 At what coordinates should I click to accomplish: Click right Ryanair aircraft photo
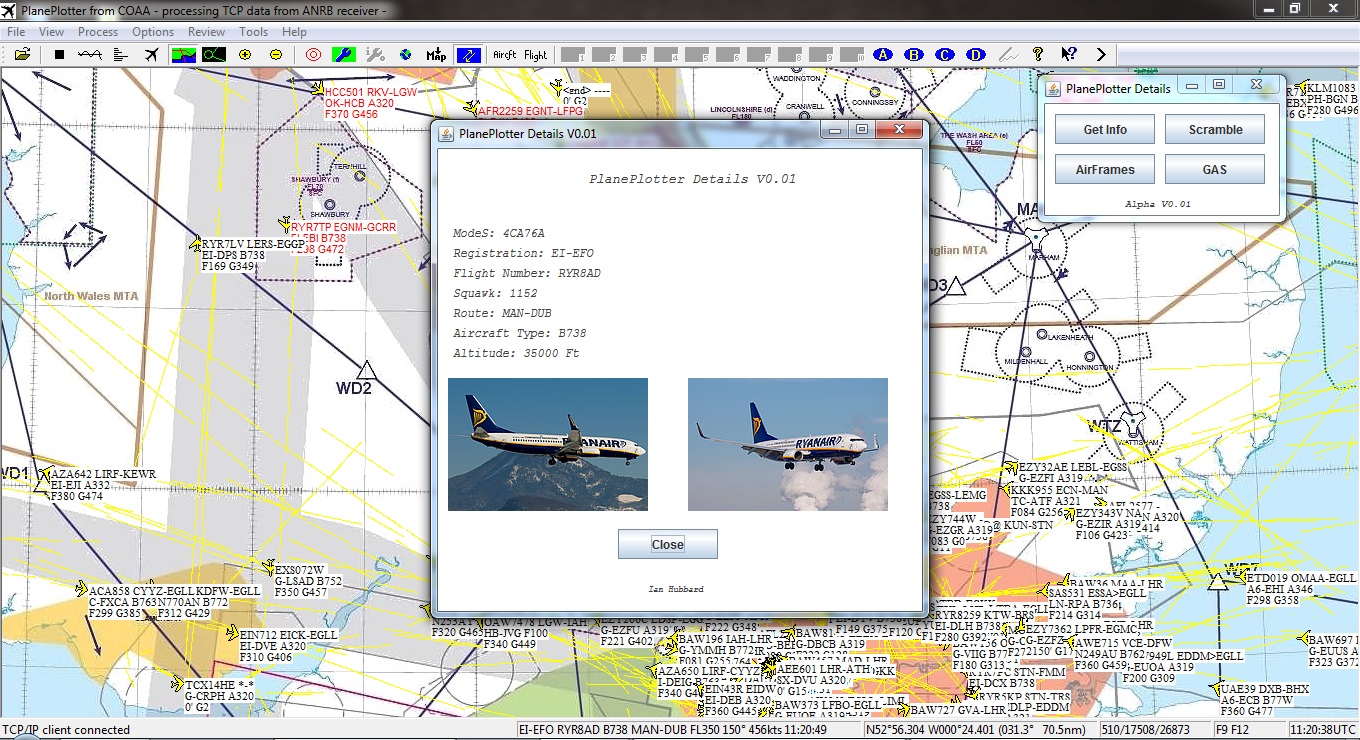(x=788, y=444)
